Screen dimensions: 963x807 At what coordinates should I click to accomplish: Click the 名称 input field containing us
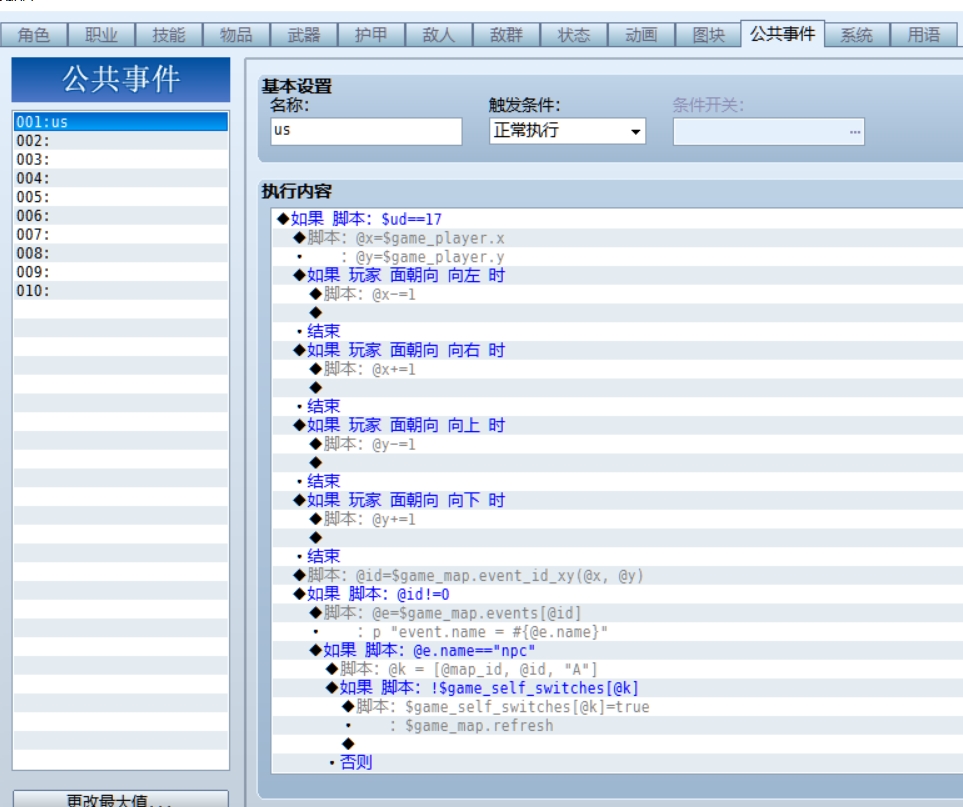click(366, 131)
